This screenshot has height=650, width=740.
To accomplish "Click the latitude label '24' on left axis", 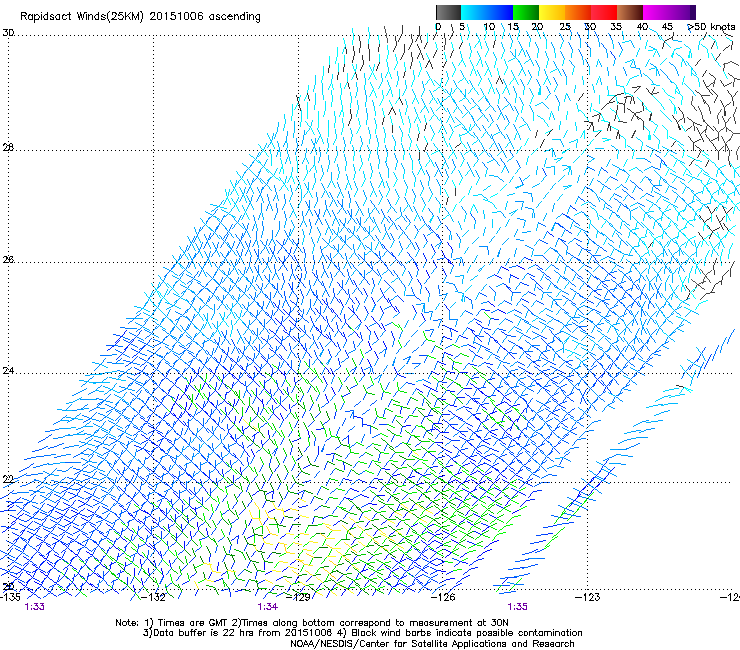I will coord(8,371).
